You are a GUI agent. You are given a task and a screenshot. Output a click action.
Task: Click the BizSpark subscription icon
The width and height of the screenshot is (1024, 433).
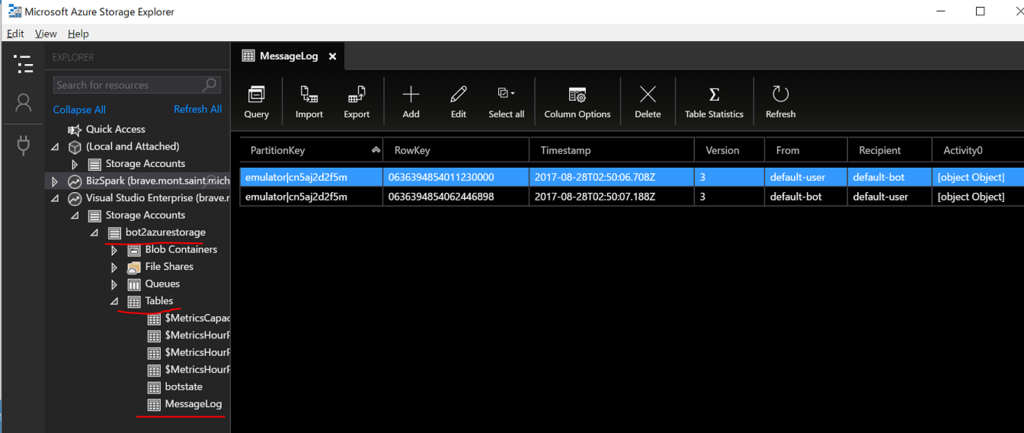[74, 181]
